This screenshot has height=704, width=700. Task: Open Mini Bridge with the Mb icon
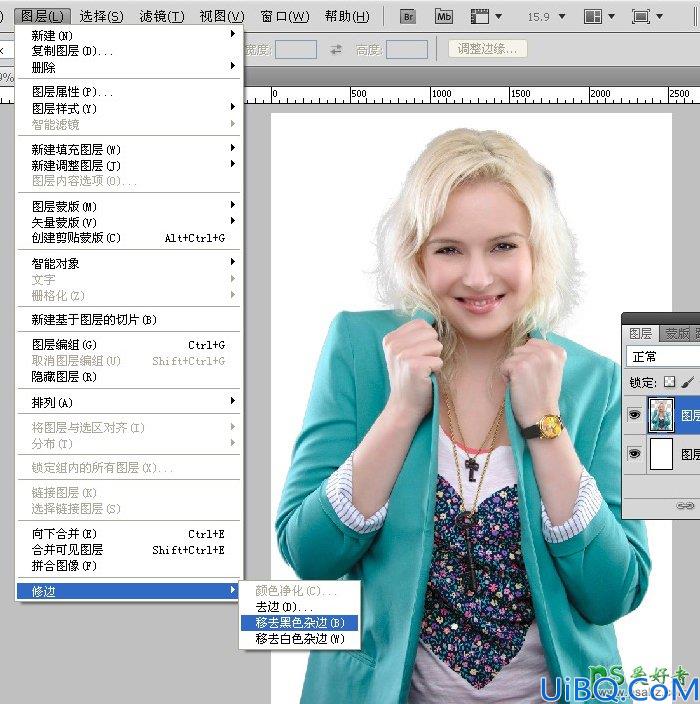click(444, 17)
